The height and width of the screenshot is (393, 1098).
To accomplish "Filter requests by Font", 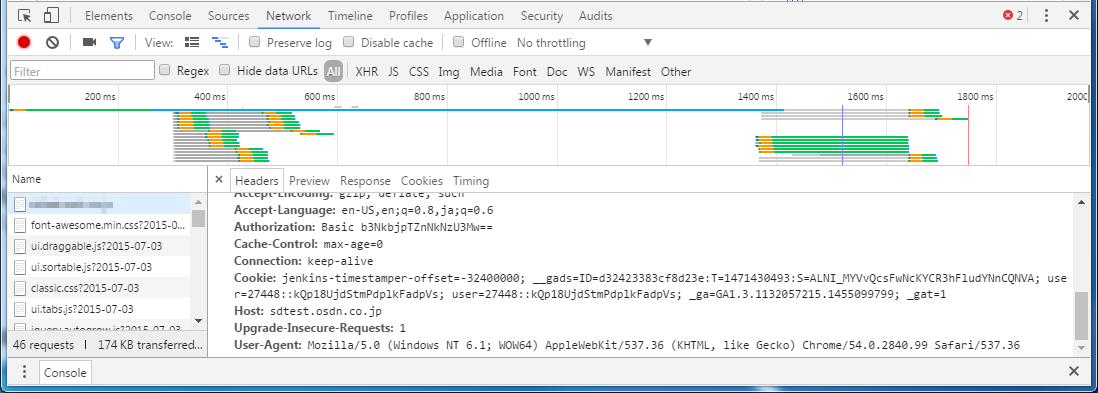I will click(524, 71).
